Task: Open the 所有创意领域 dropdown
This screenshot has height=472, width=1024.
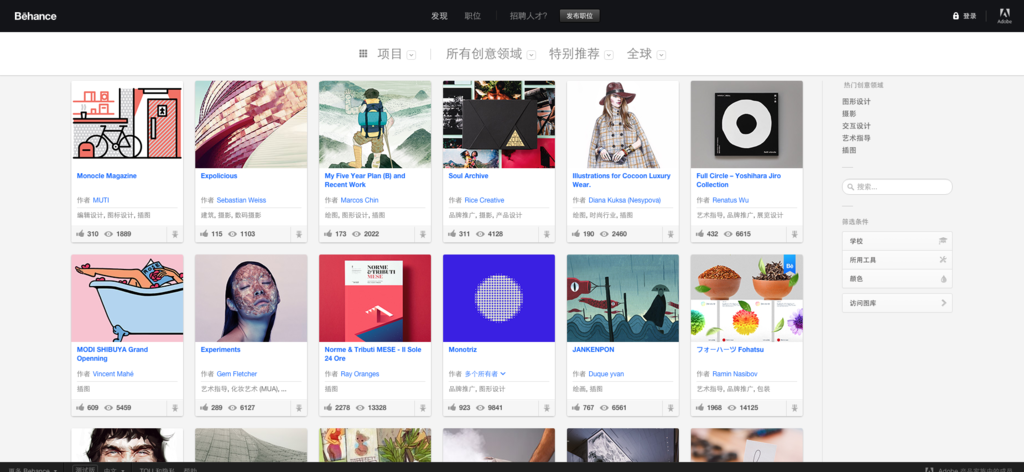Action: point(532,55)
